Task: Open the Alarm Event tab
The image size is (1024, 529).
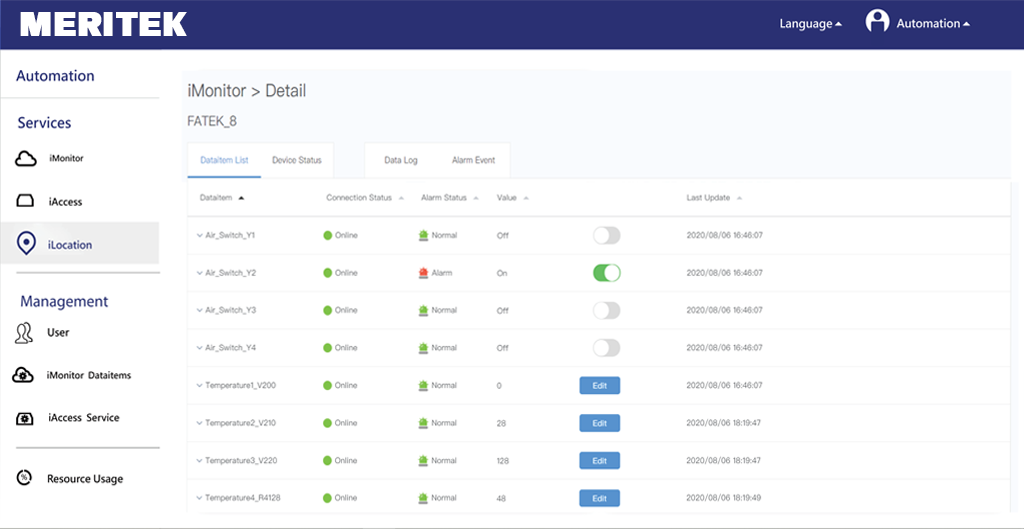Action: click(x=473, y=160)
